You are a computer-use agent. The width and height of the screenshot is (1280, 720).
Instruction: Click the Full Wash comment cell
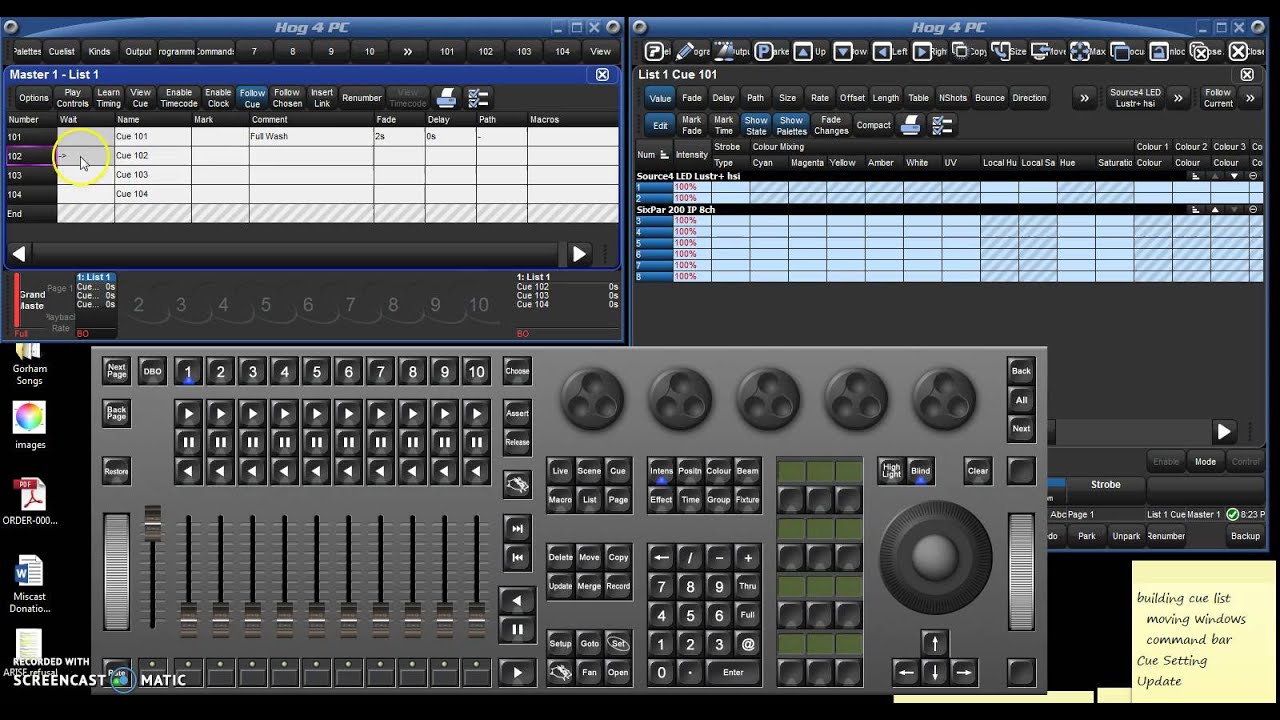(x=311, y=136)
